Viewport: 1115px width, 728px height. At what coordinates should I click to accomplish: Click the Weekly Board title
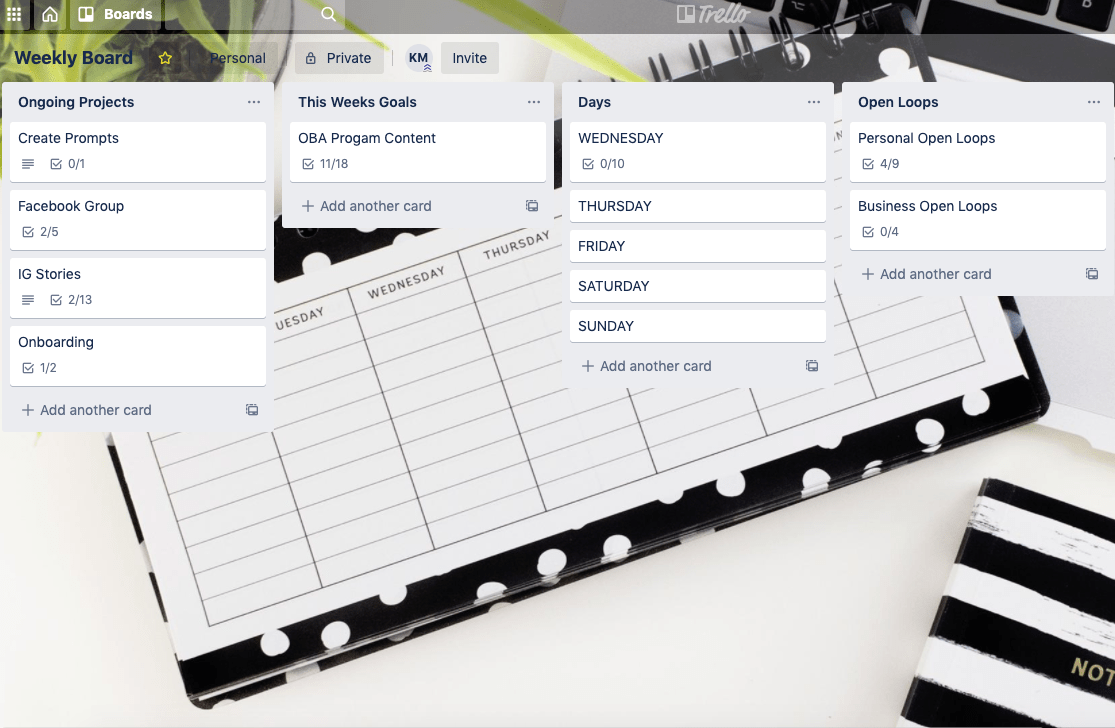73,58
